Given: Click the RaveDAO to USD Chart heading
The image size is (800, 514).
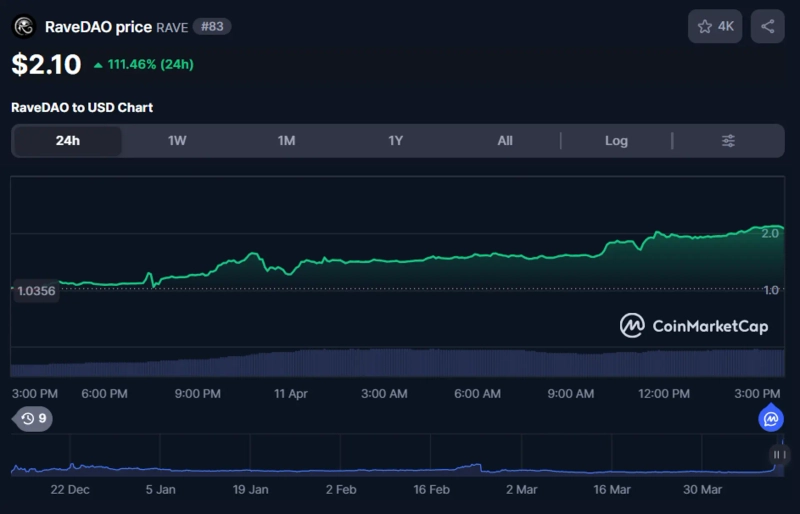Looking at the screenshot, I should [x=82, y=108].
